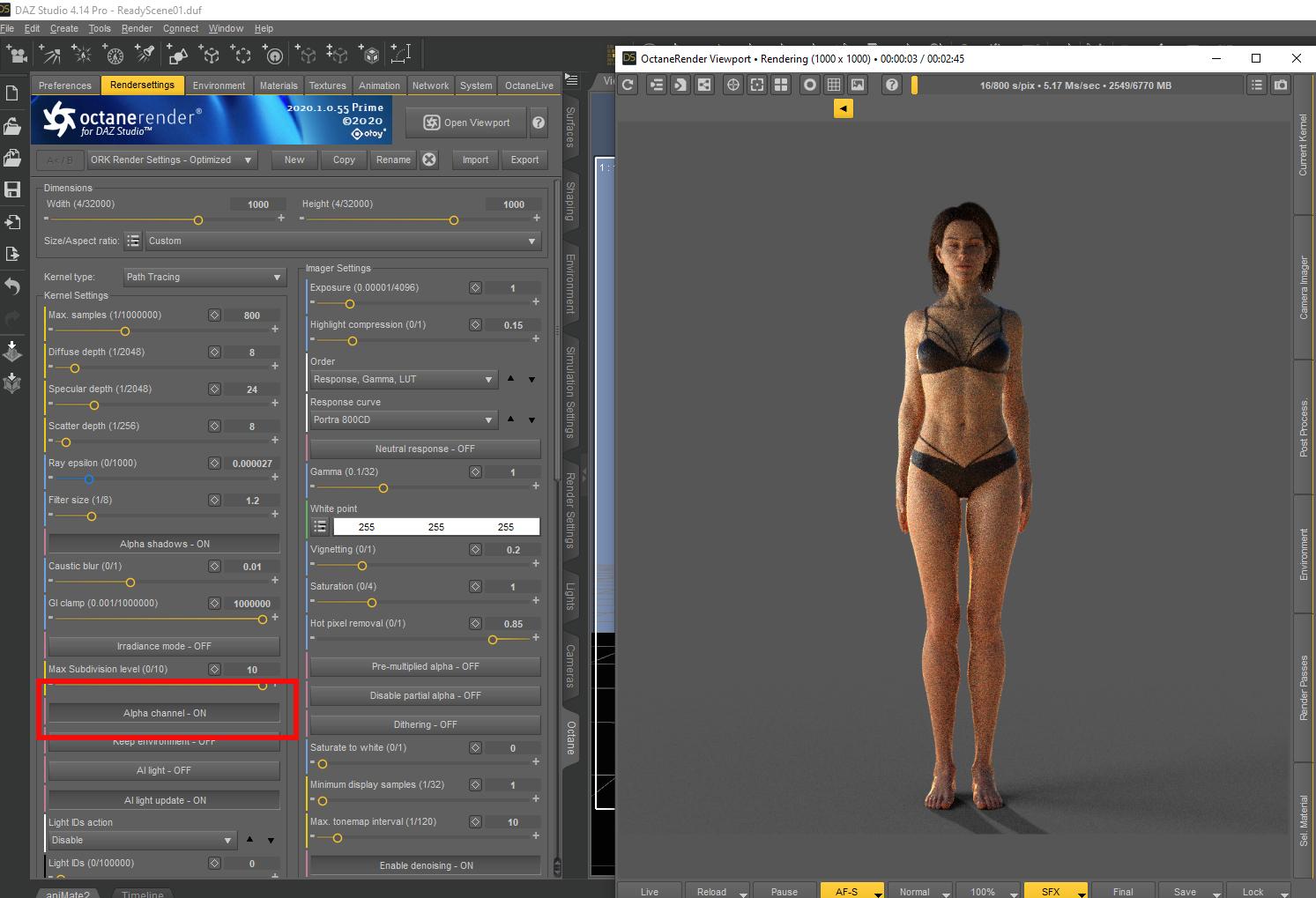This screenshot has height=898, width=1316.
Task: Click the new measure tool icon
Action: tap(401, 55)
